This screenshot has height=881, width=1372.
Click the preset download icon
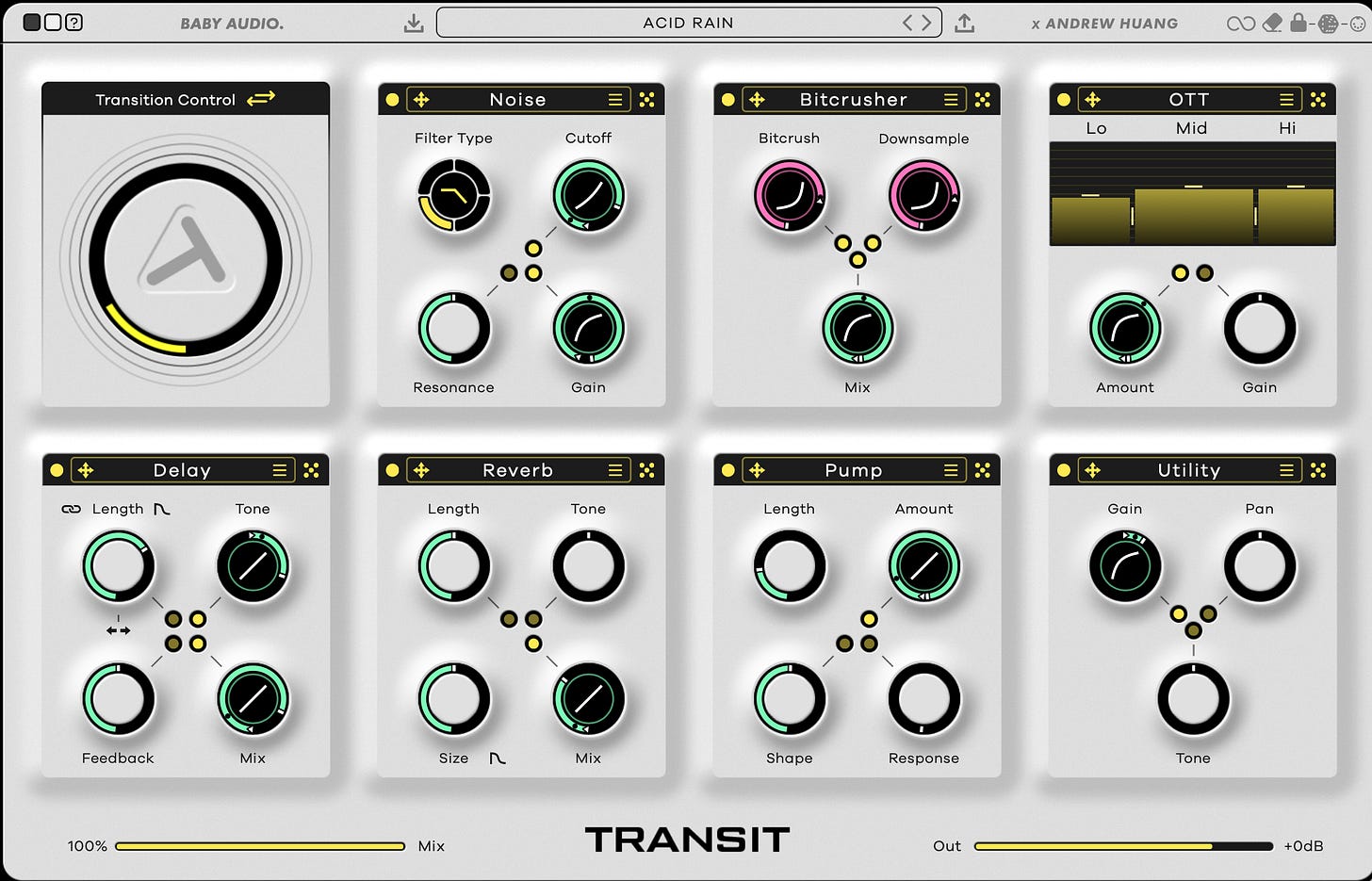tap(414, 23)
